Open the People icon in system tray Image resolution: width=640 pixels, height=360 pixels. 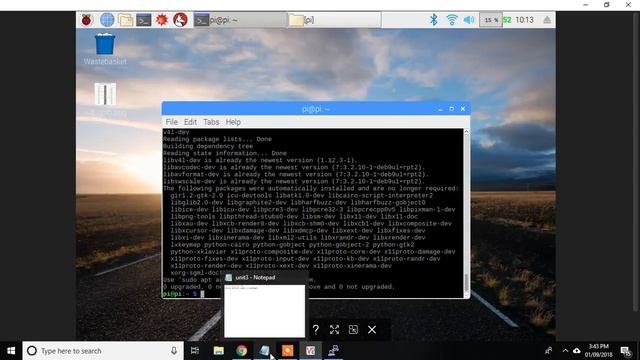click(x=548, y=351)
